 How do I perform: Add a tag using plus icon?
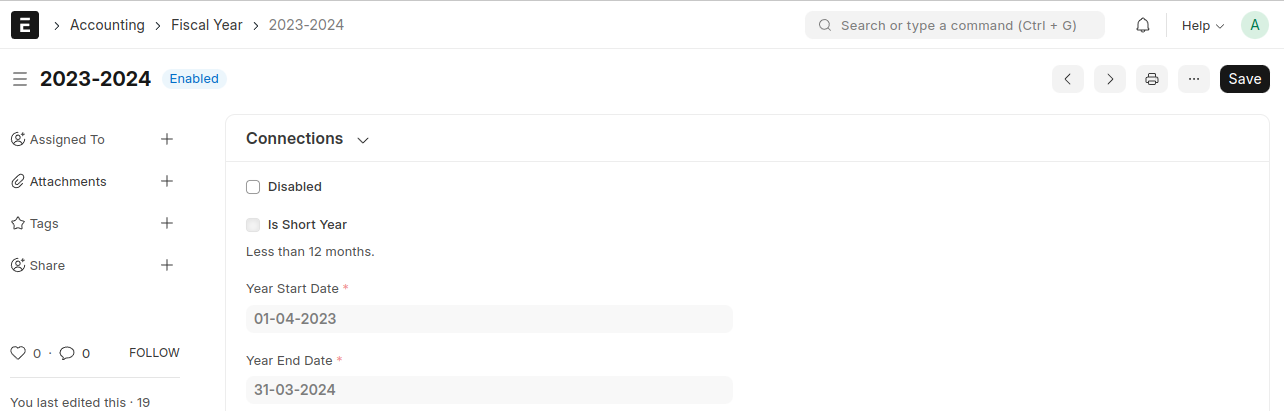pos(167,223)
